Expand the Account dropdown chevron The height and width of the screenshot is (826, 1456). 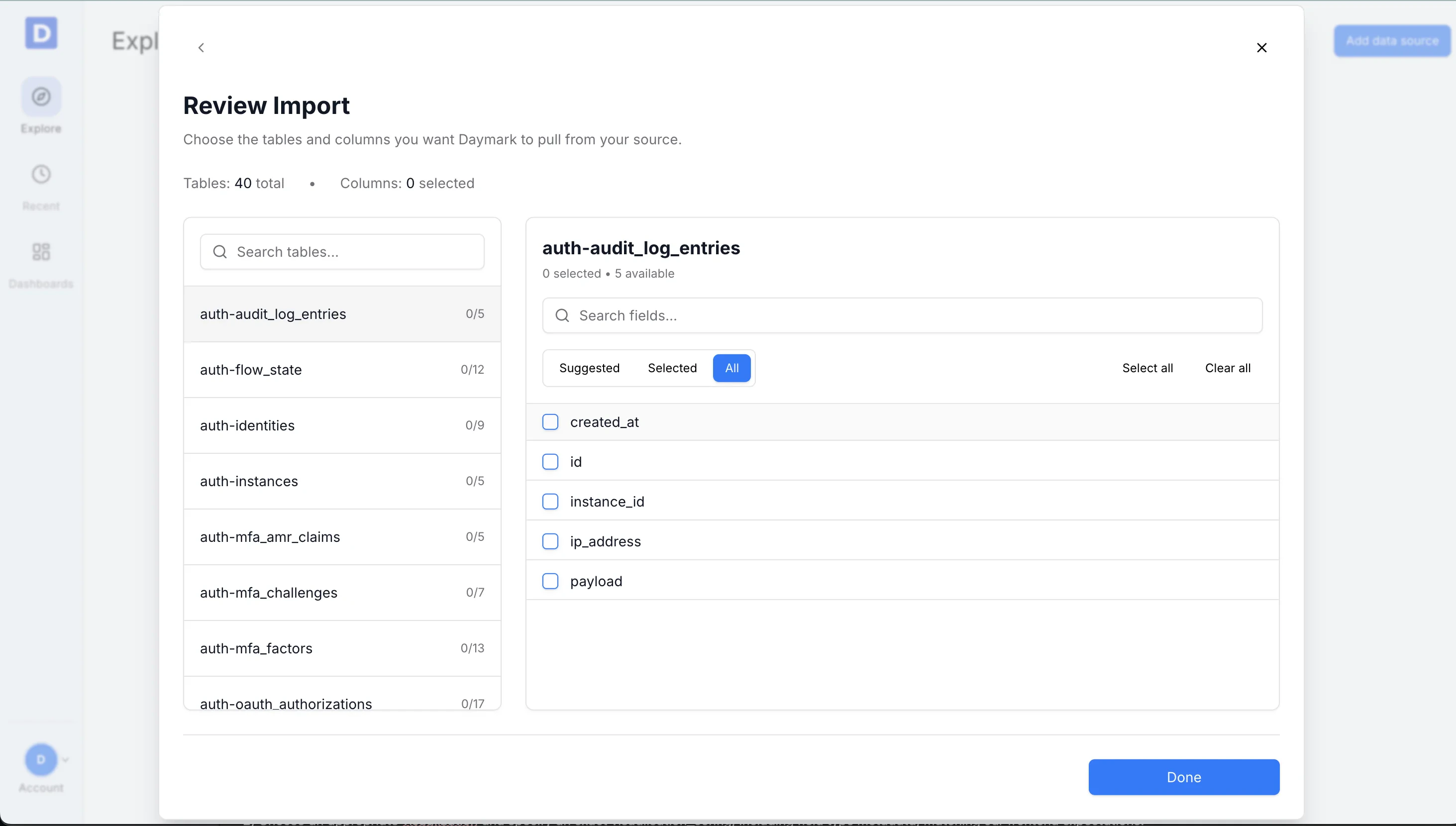pyautogui.click(x=65, y=760)
